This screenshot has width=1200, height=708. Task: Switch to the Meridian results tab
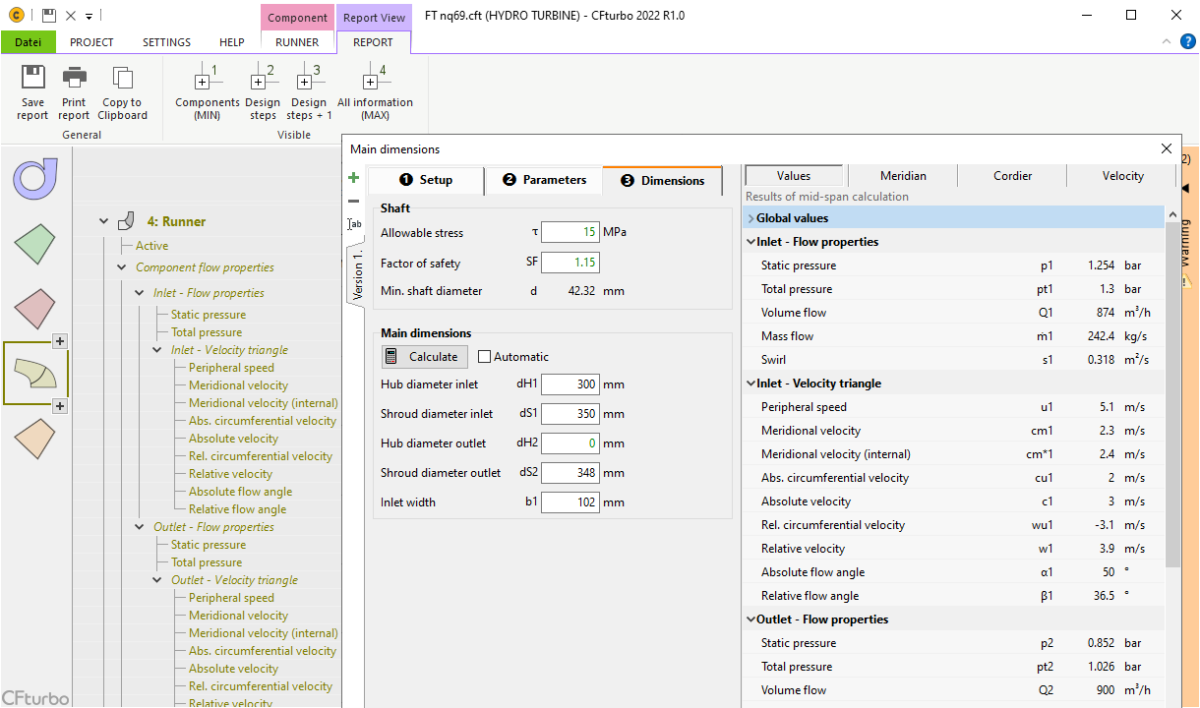[x=903, y=176]
